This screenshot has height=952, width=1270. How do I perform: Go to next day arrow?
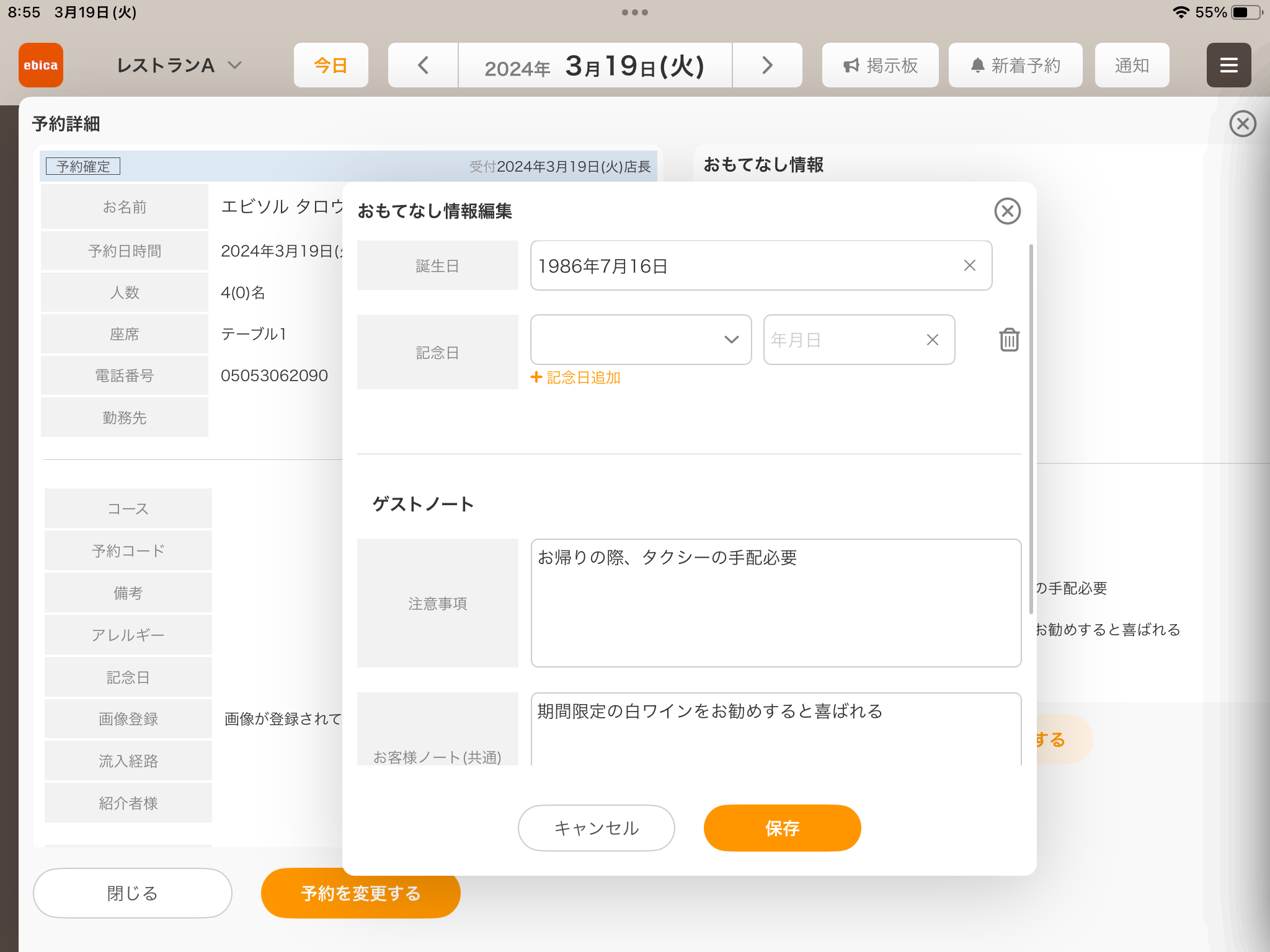pyautogui.click(x=767, y=65)
